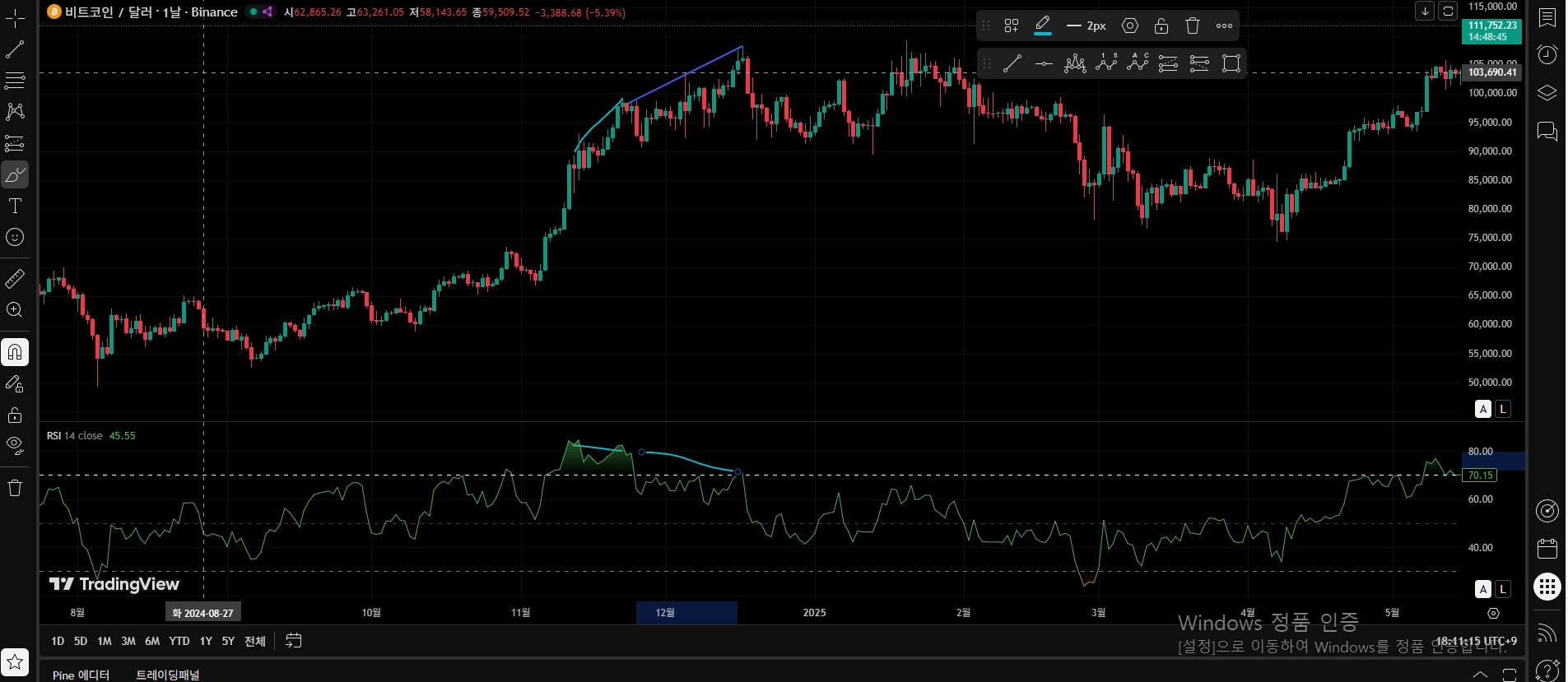
Task: Set chart range to 1Y
Action: [206, 641]
